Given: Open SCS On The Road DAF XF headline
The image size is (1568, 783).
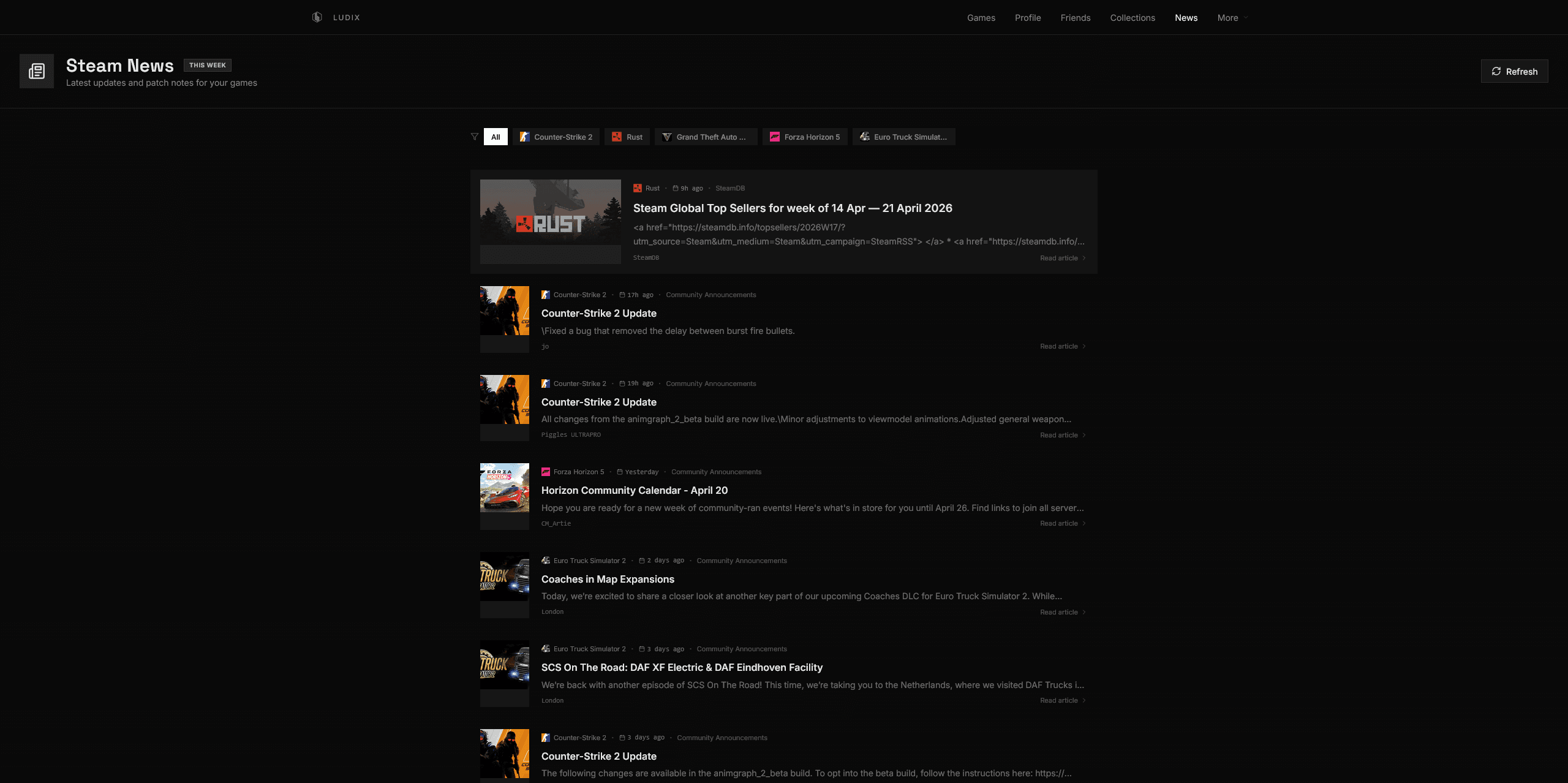Looking at the screenshot, I should coord(682,667).
